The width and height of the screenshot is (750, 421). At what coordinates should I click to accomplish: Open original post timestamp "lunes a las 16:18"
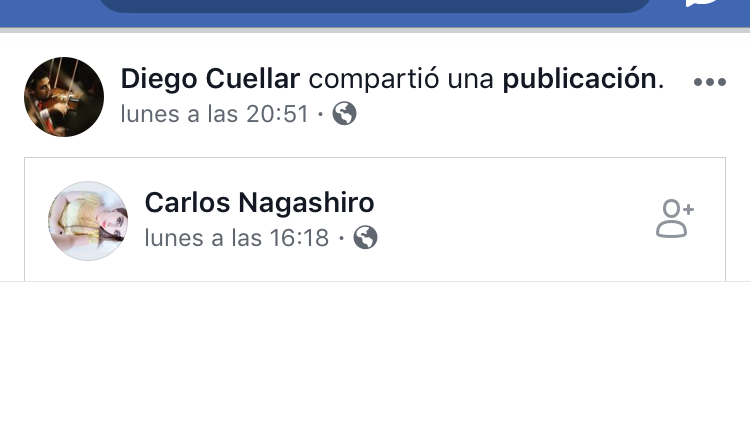pyautogui.click(x=237, y=238)
